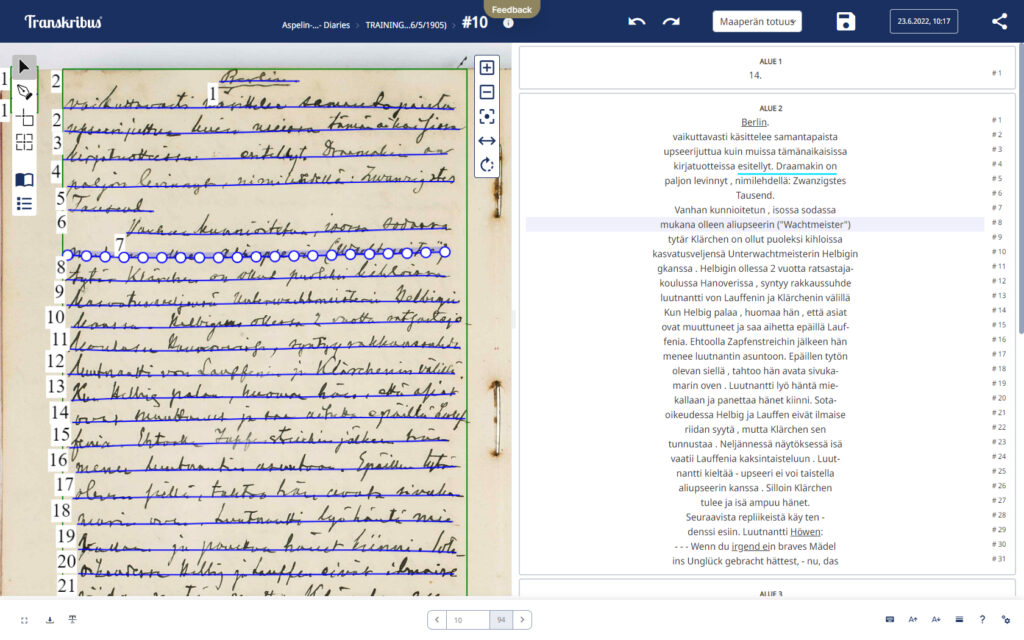Select line 'Kun Helbig palaa , huomaa hän , että asiat'
The image size is (1024, 640).
pyautogui.click(x=754, y=312)
